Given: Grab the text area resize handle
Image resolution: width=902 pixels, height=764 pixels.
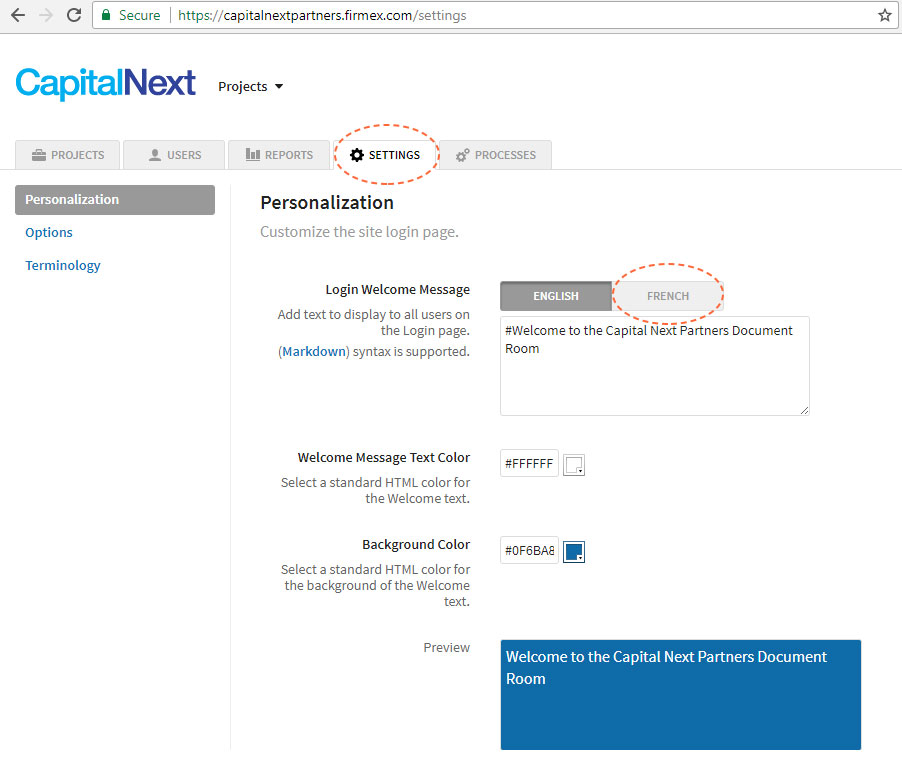Looking at the screenshot, I should tap(804, 410).
